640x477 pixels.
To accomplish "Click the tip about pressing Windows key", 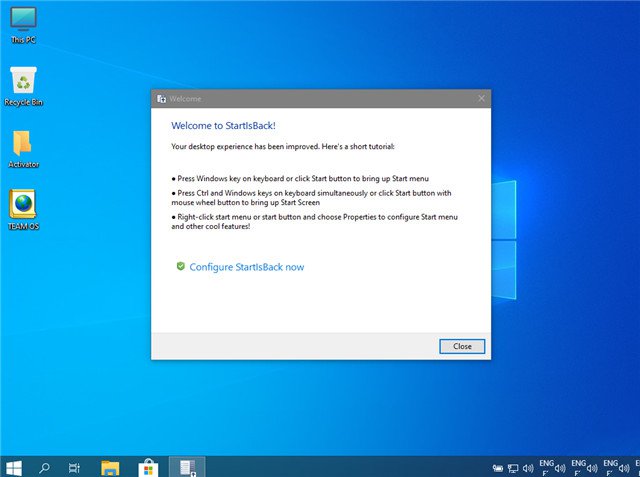I will click(300, 178).
